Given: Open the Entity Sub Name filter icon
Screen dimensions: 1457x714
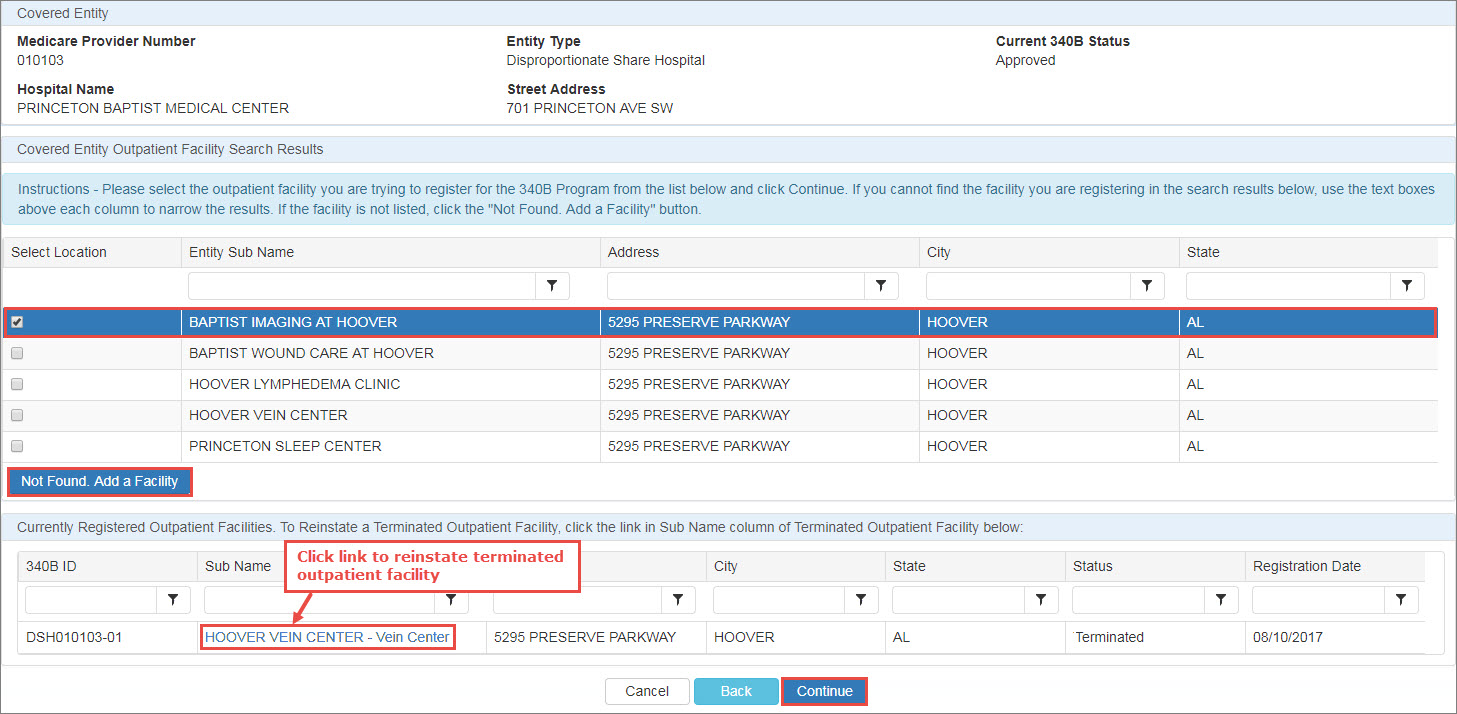Looking at the screenshot, I should (x=552, y=286).
